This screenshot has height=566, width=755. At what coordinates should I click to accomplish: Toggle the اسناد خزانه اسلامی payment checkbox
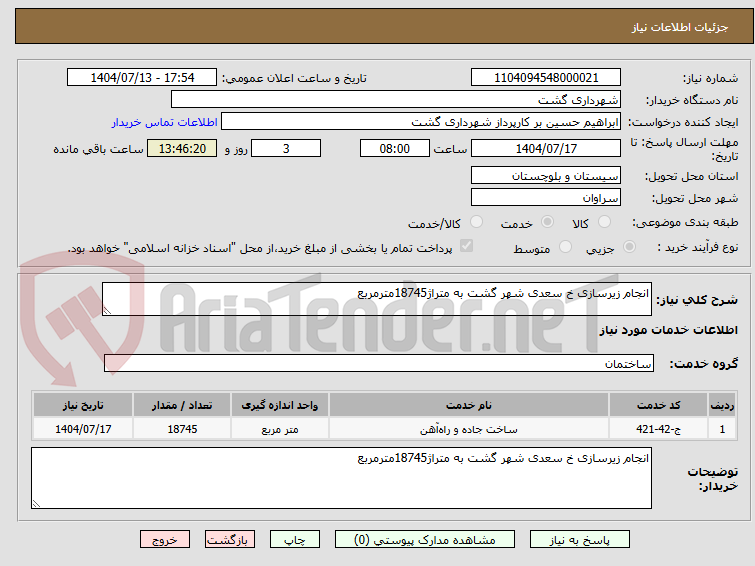(466, 246)
